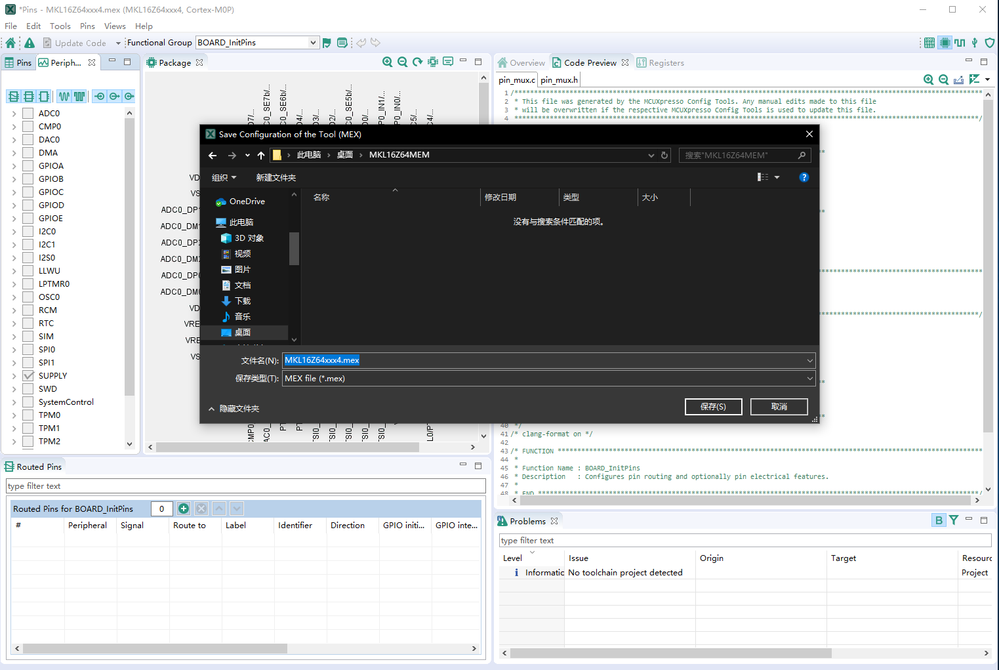The image size is (999, 670).
Task: Uncheck the SUPPLY peripheral checkbox
Action: point(28,376)
